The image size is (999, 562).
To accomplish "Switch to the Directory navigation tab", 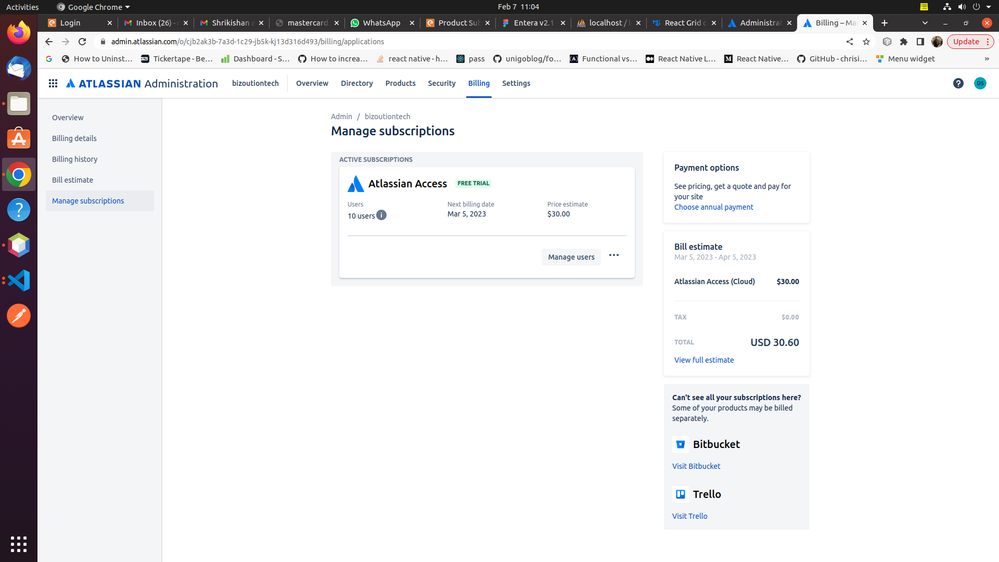I will [356, 84].
